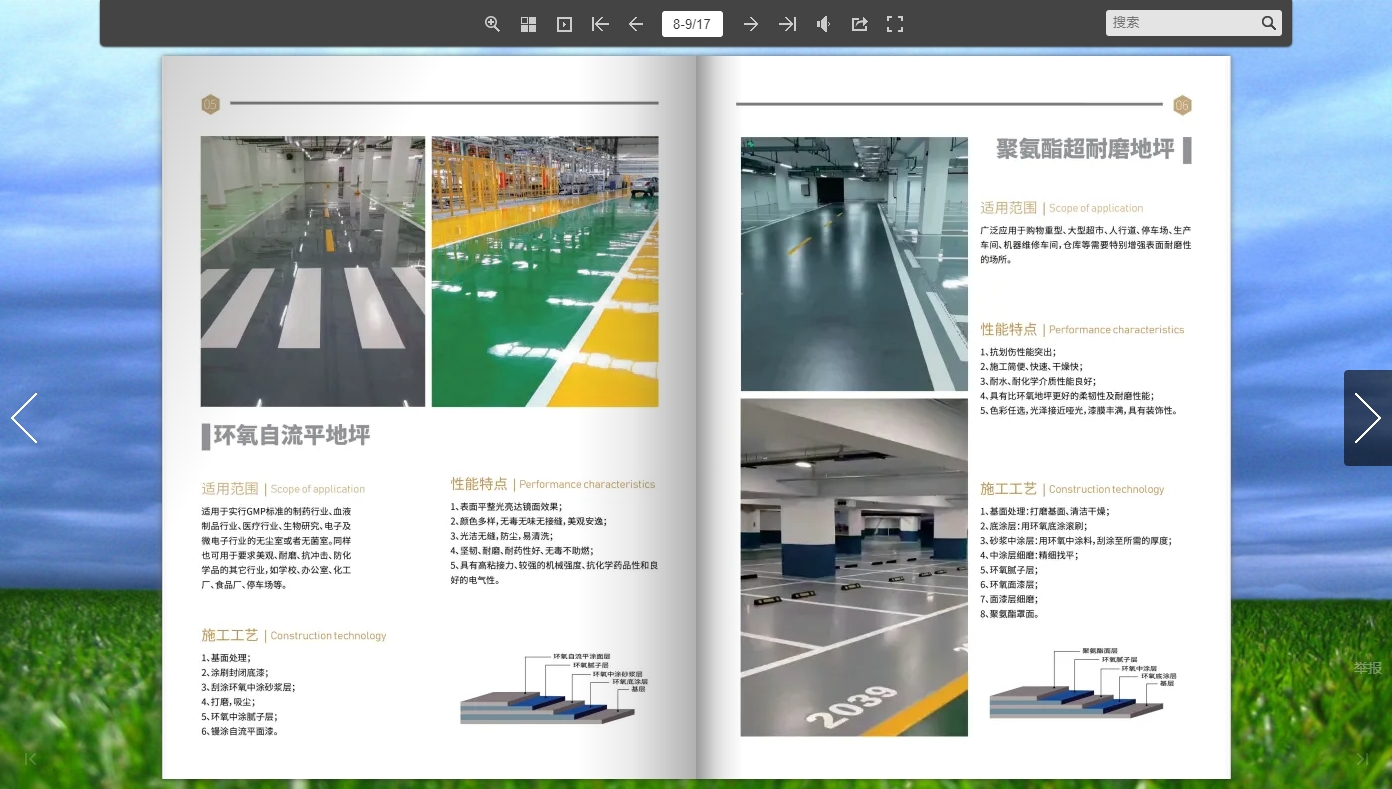The image size is (1392, 789).
Task: Click the faint first-page icon at bottom left
Action: pos(30,759)
